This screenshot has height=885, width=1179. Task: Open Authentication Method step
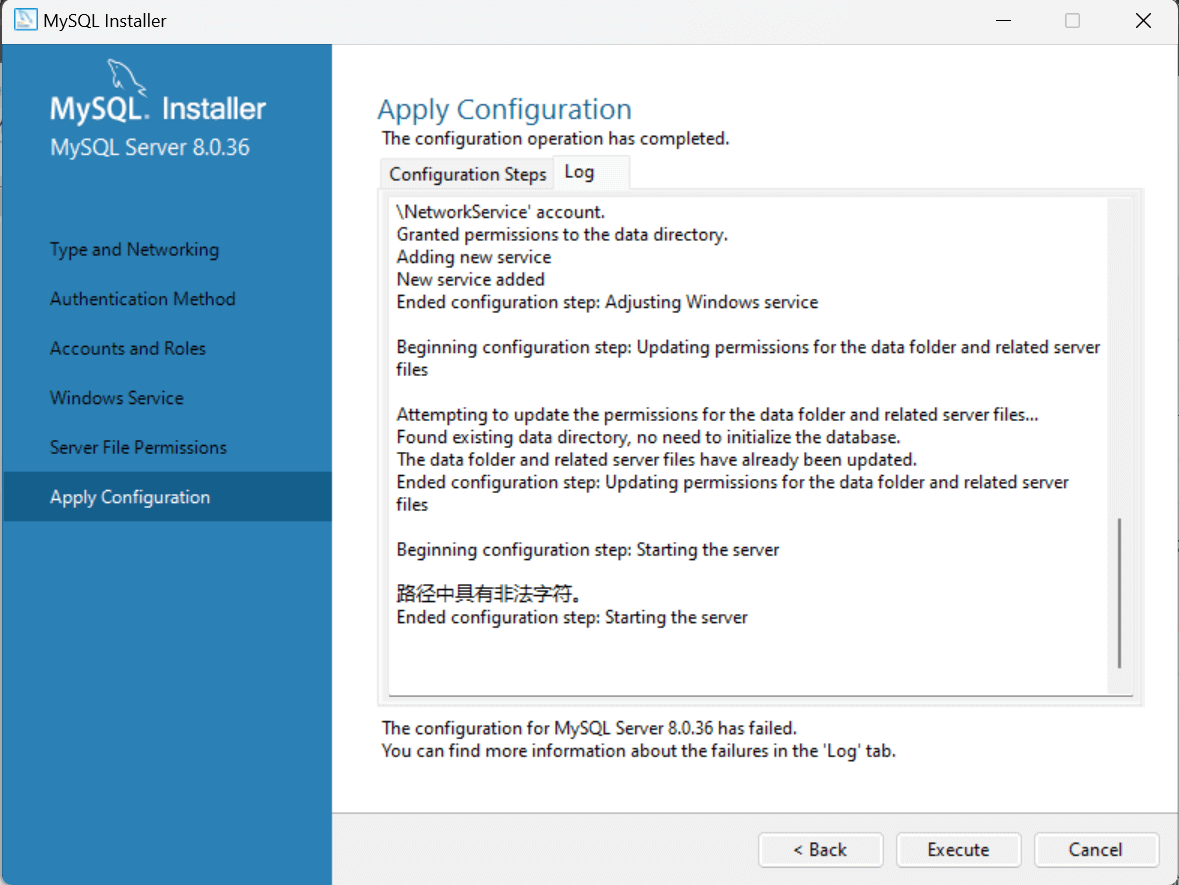[143, 299]
